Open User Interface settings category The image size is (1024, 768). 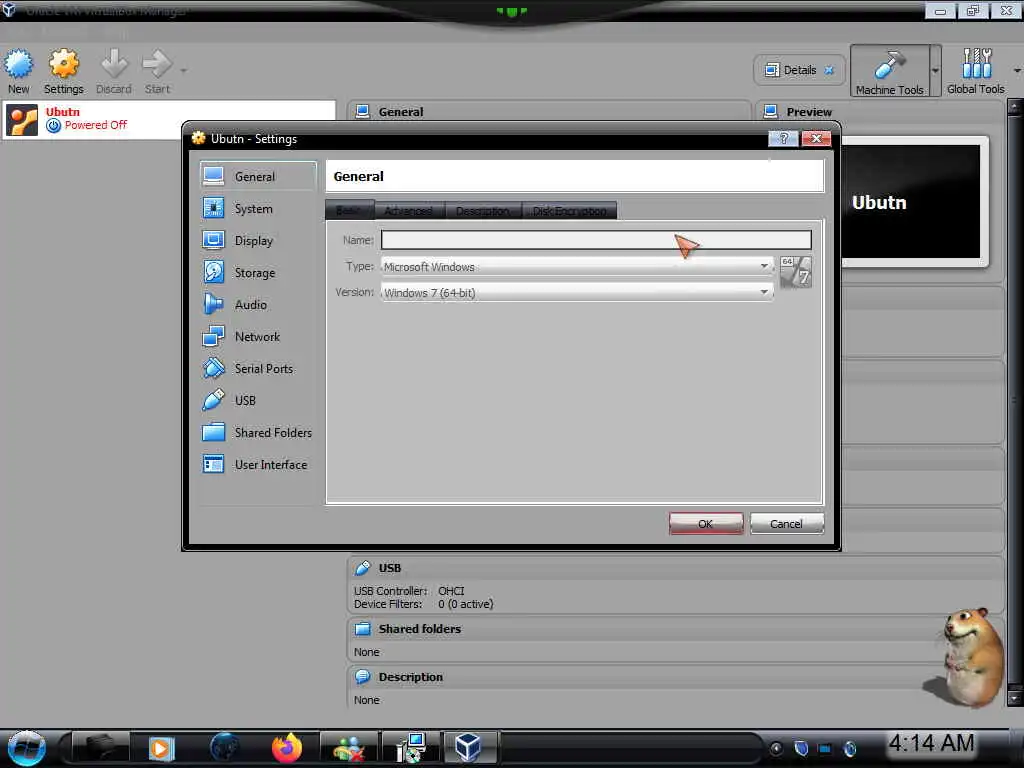tap(258, 464)
